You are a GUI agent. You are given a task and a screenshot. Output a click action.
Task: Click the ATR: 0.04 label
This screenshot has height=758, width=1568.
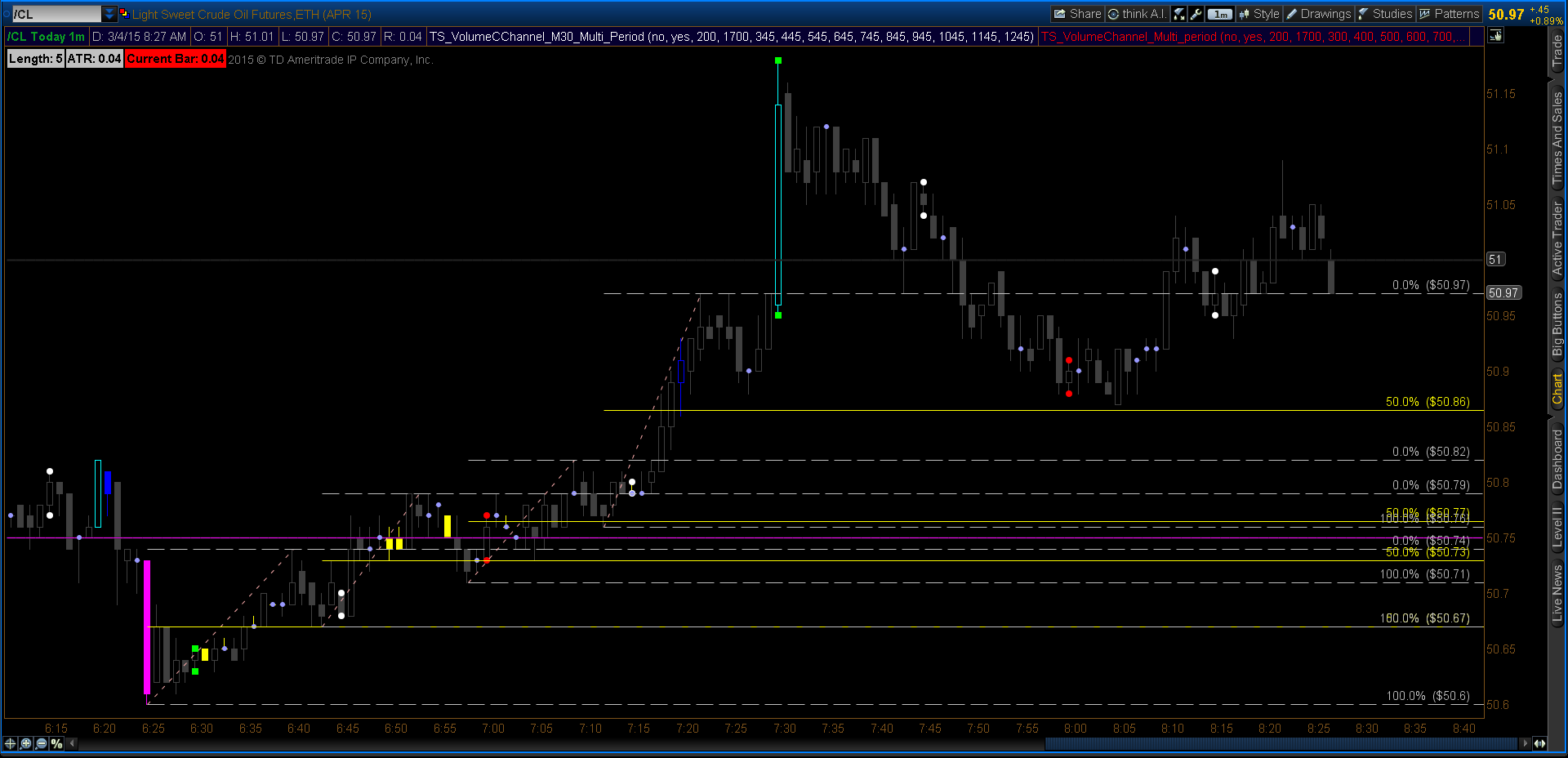95,59
